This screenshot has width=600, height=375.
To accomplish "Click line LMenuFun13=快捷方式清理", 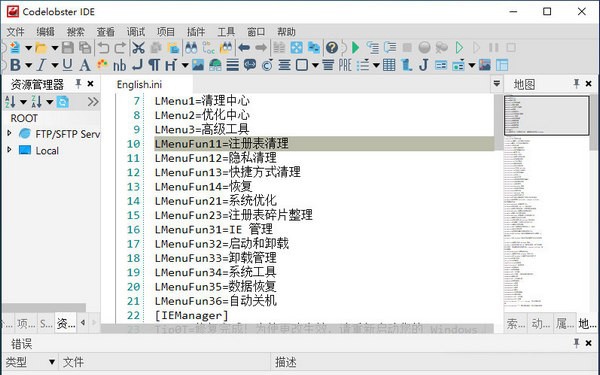I will coord(228,172).
